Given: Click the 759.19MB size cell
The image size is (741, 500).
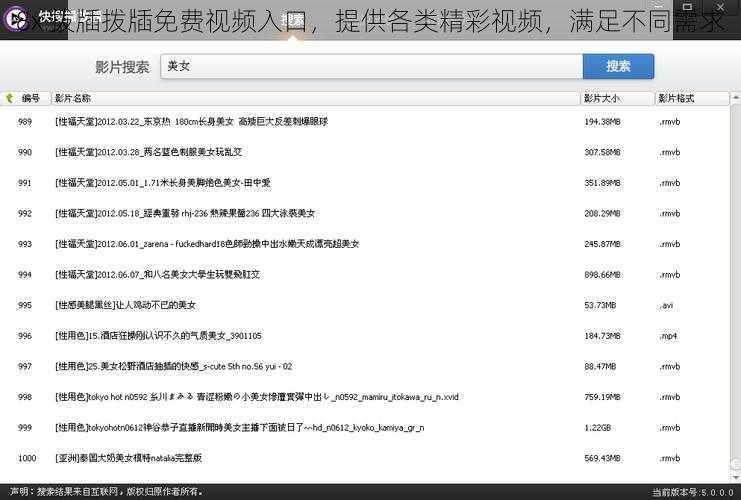Looking at the screenshot, I should 602,397.
